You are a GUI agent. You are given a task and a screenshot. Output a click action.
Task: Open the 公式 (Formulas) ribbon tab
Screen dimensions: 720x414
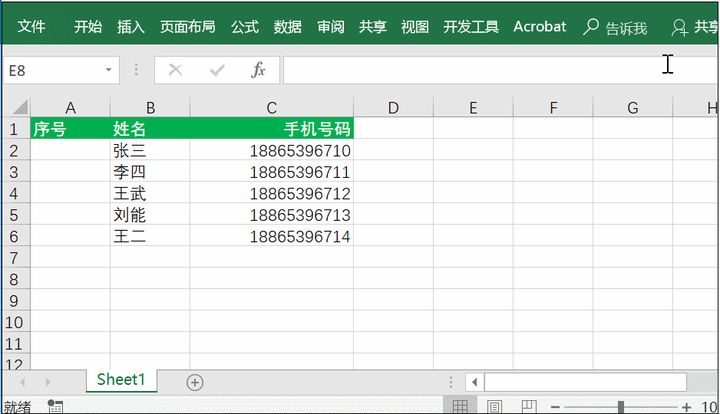(x=245, y=27)
